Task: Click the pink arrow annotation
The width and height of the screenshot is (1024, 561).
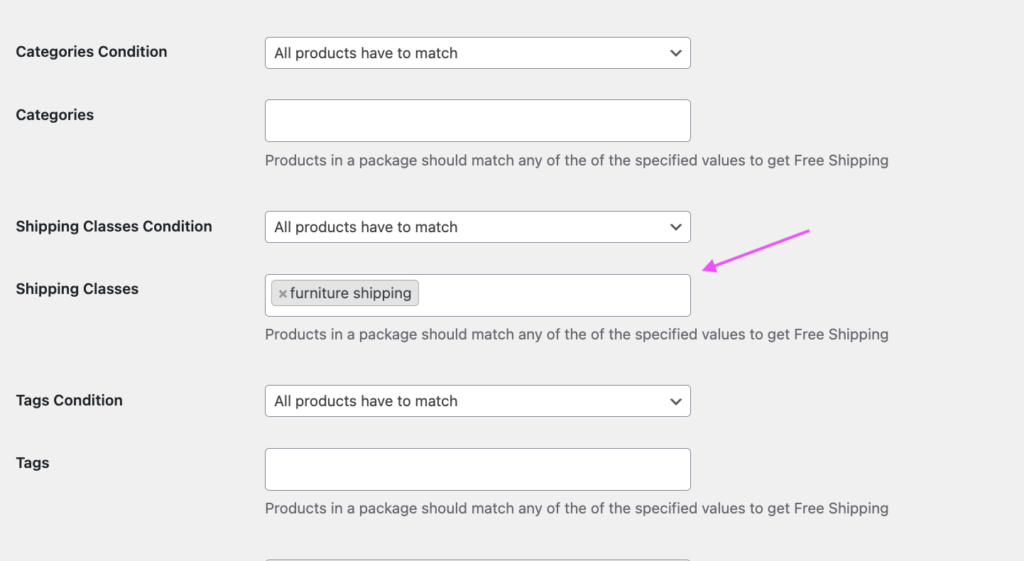Action: tap(756, 249)
